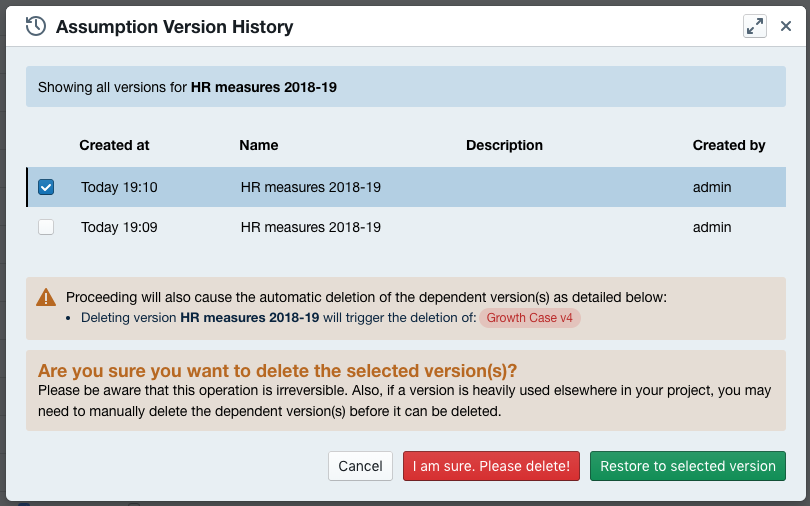The height and width of the screenshot is (506, 810).
Task: Click the Showing all versions info banner
Action: pos(405,87)
